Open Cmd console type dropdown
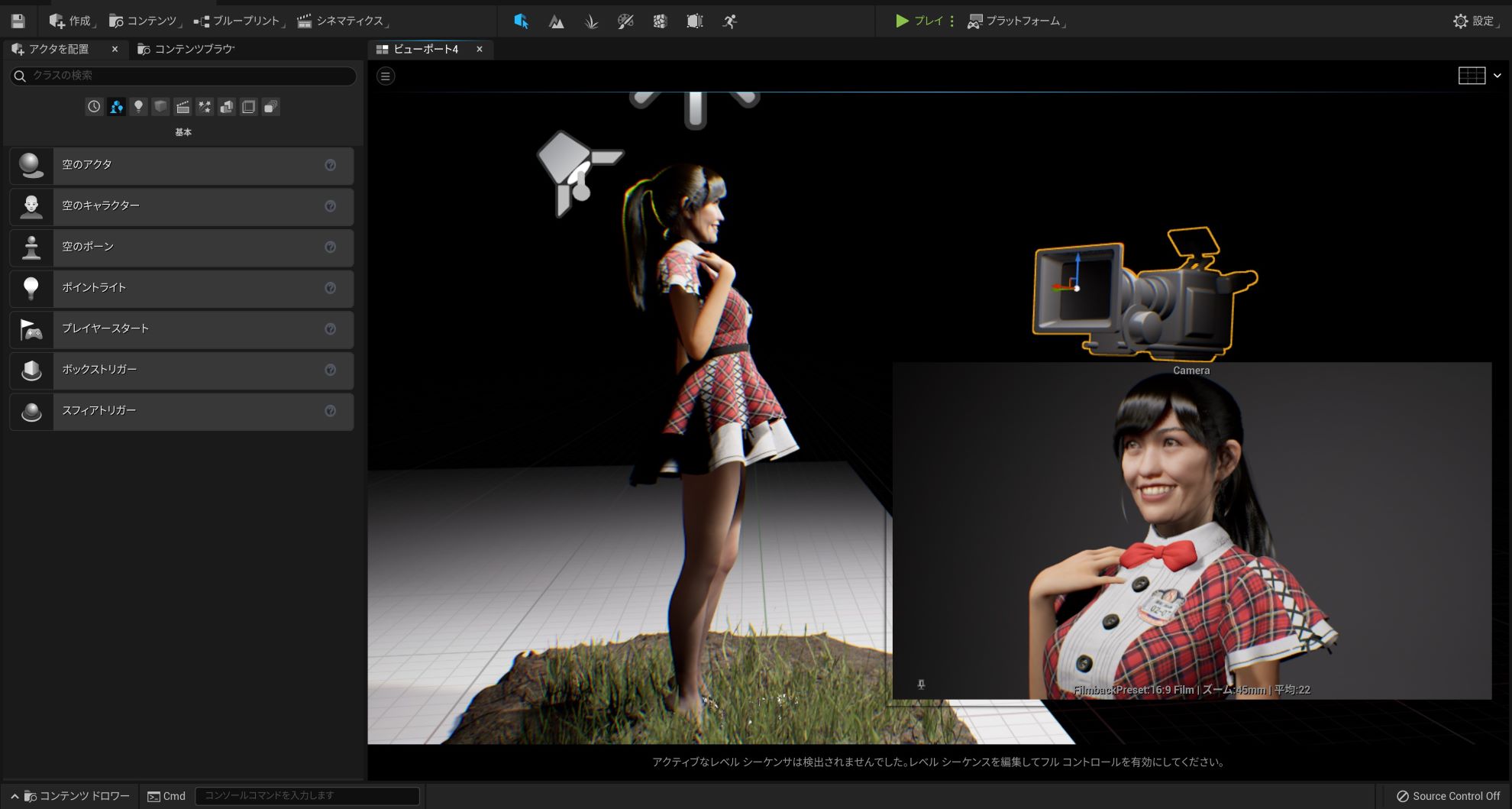The image size is (1512, 809). (166, 796)
